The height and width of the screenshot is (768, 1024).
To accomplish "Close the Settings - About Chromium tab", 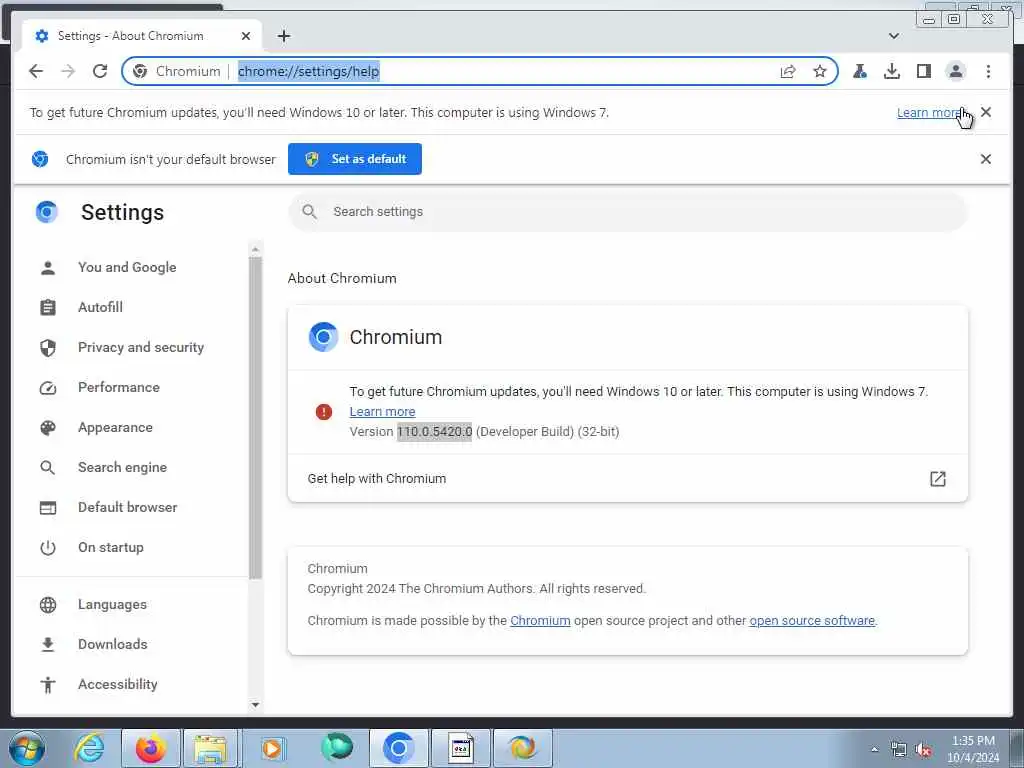I will 246,36.
